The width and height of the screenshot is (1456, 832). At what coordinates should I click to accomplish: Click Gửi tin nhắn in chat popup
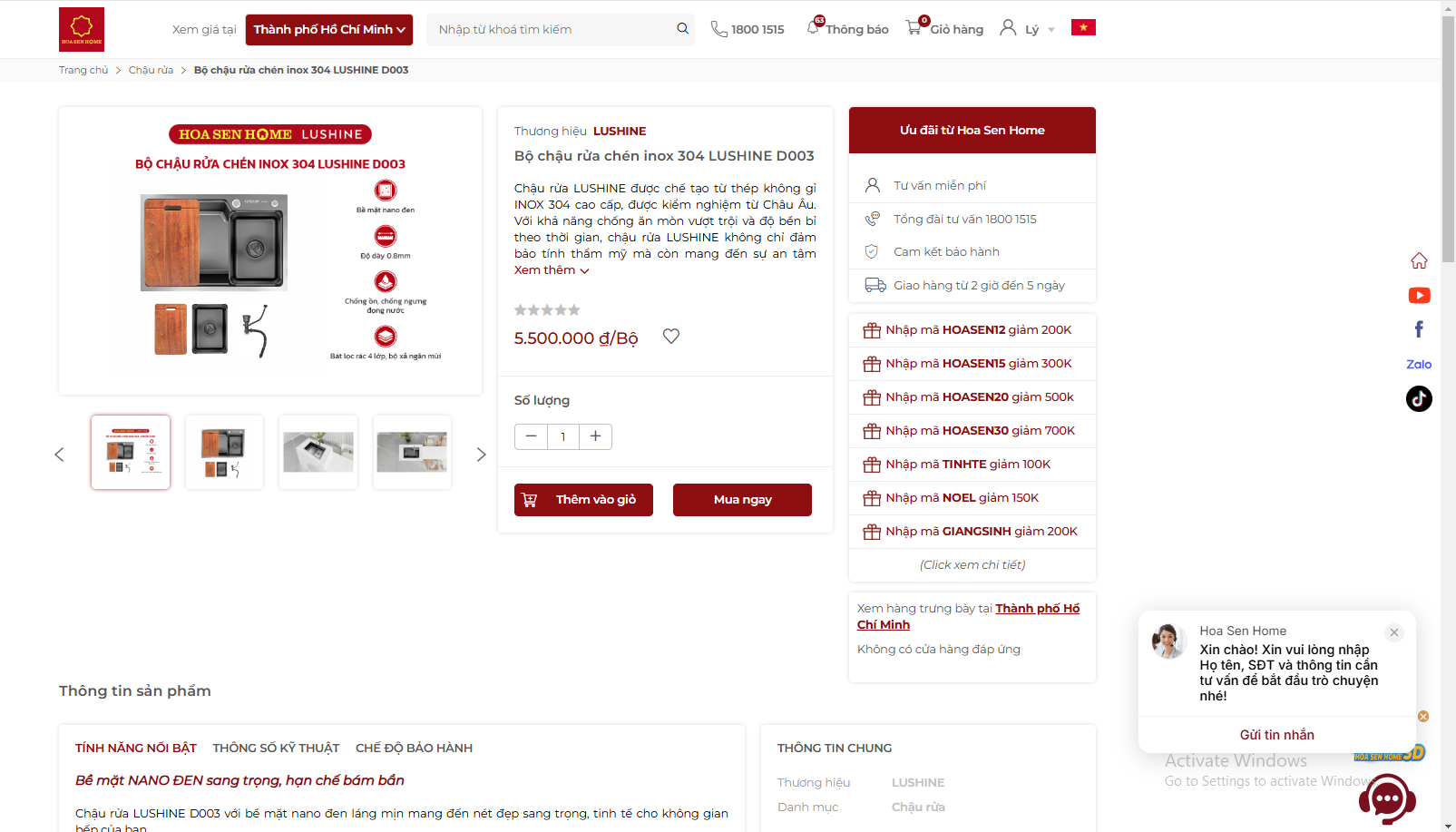click(x=1277, y=735)
